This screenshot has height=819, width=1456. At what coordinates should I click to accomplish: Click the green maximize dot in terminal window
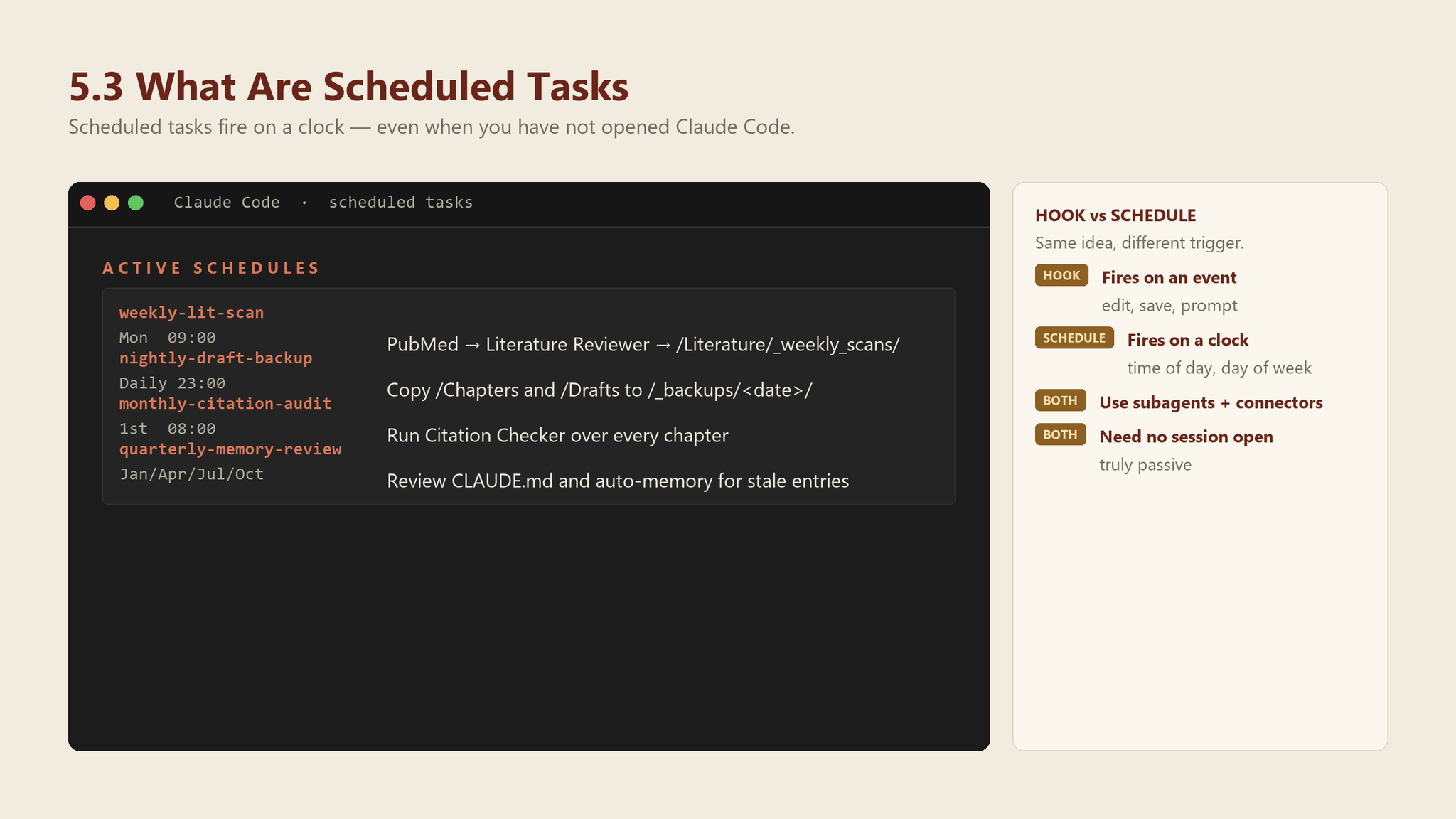click(x=136, y=203)
